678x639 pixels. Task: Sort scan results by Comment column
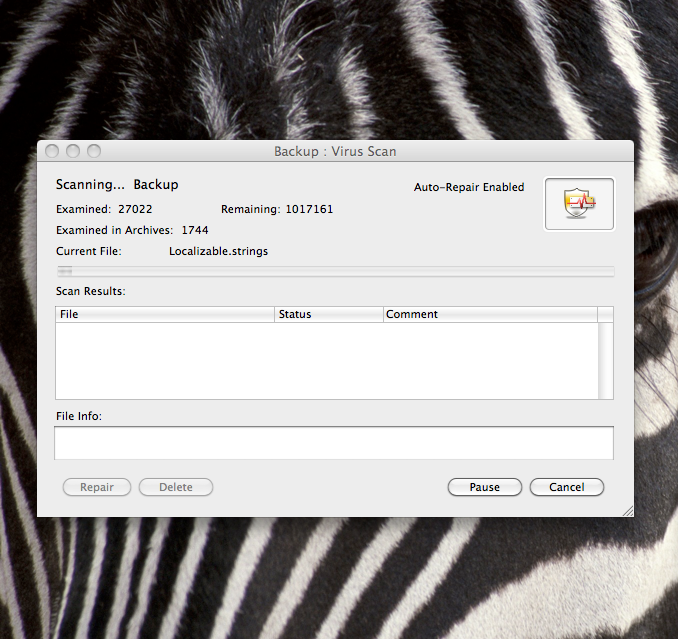(490, 314)
